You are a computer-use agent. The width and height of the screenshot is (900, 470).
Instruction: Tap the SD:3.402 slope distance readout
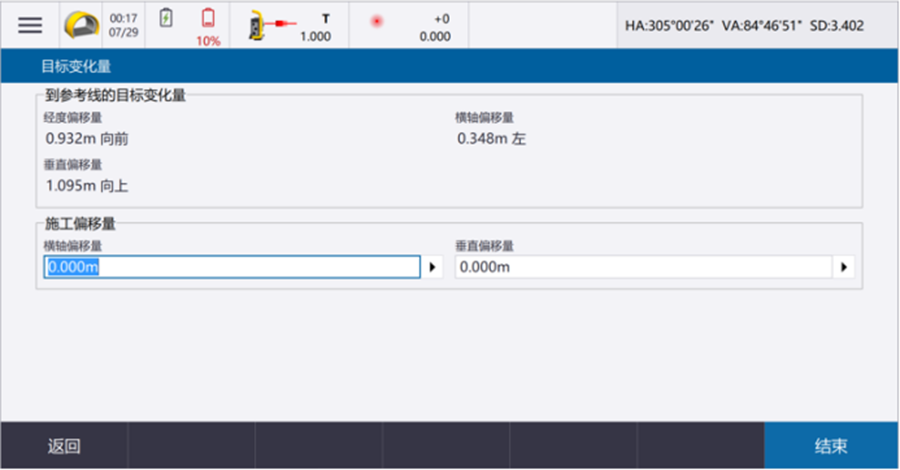point(836,26)
